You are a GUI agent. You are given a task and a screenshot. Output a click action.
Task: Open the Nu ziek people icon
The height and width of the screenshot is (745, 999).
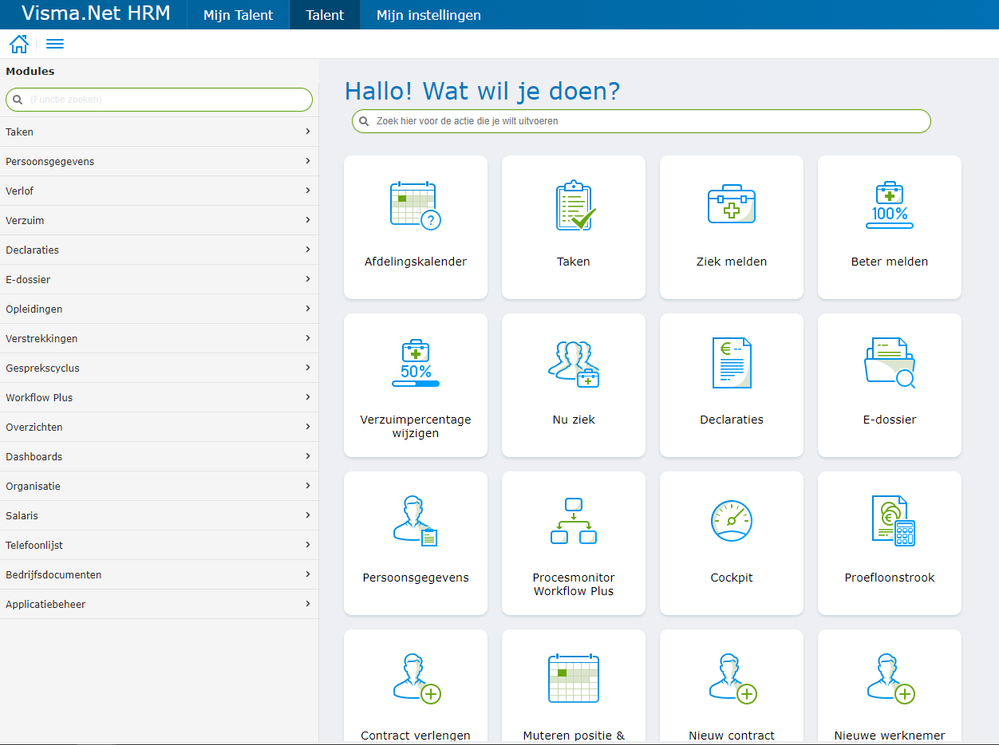click(x=573, y=364)
